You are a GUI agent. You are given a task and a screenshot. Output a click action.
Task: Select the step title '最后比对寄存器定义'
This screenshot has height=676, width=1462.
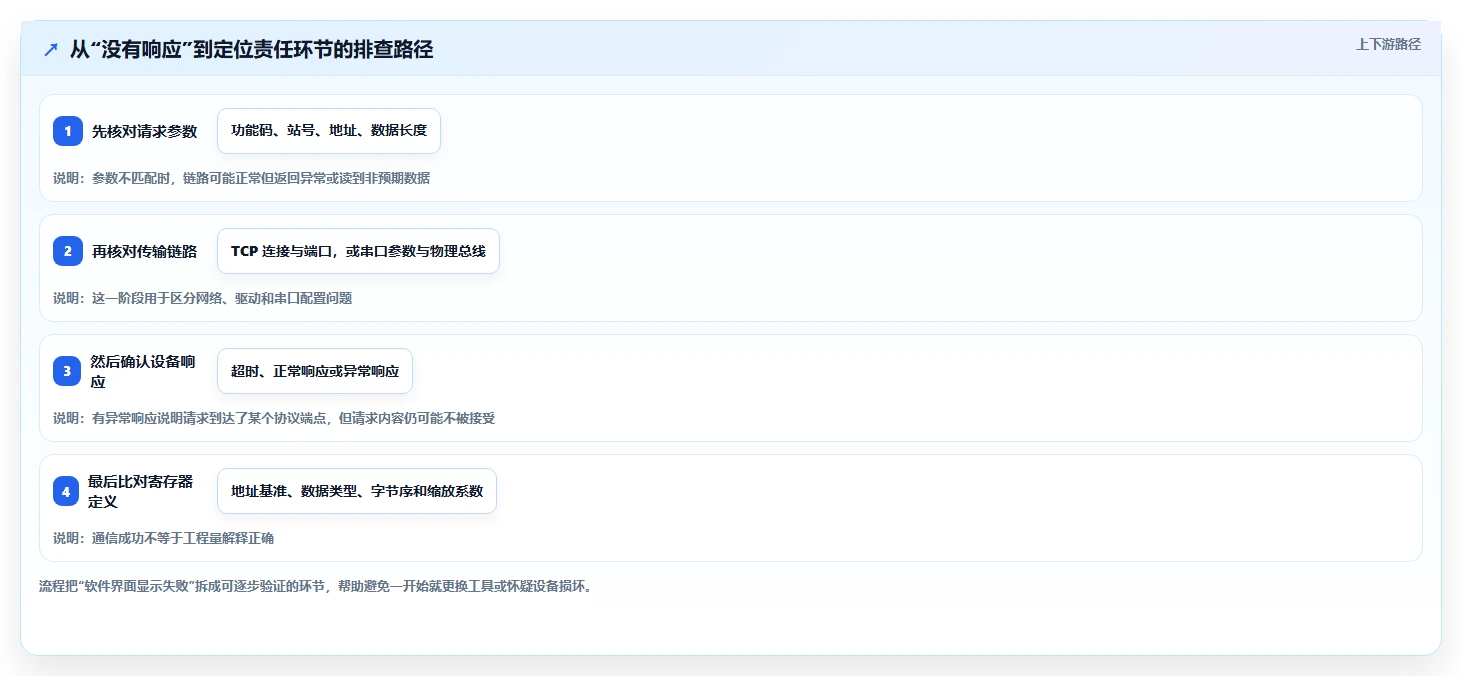pos(142,491)
